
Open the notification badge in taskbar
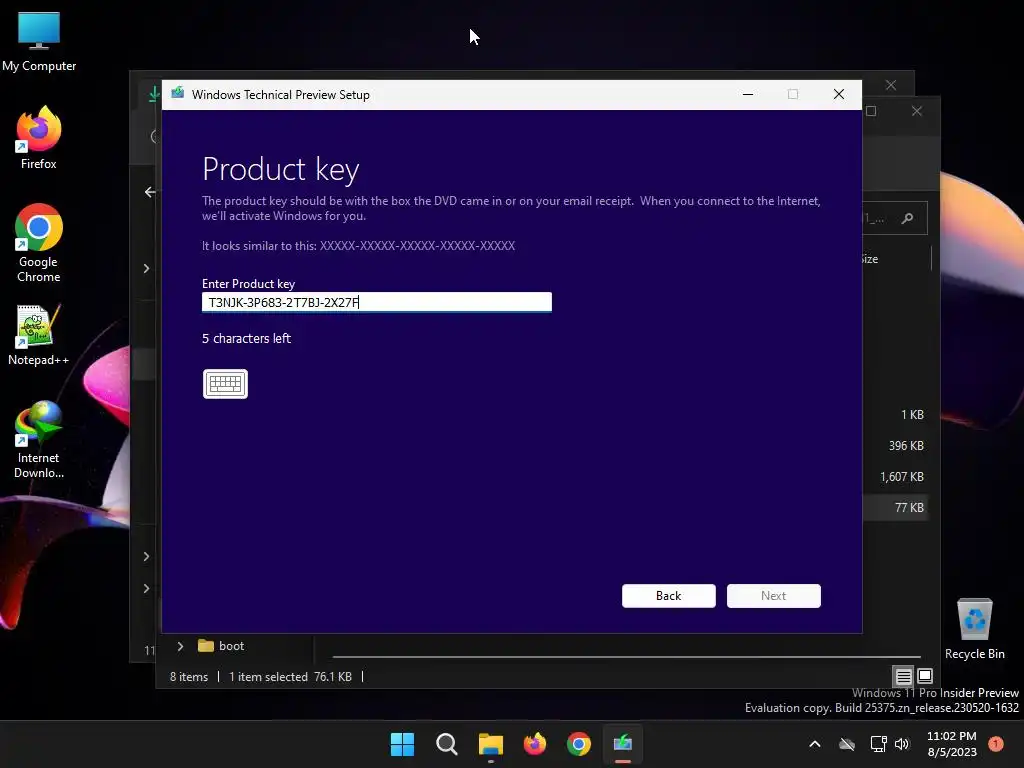[996, 743]
